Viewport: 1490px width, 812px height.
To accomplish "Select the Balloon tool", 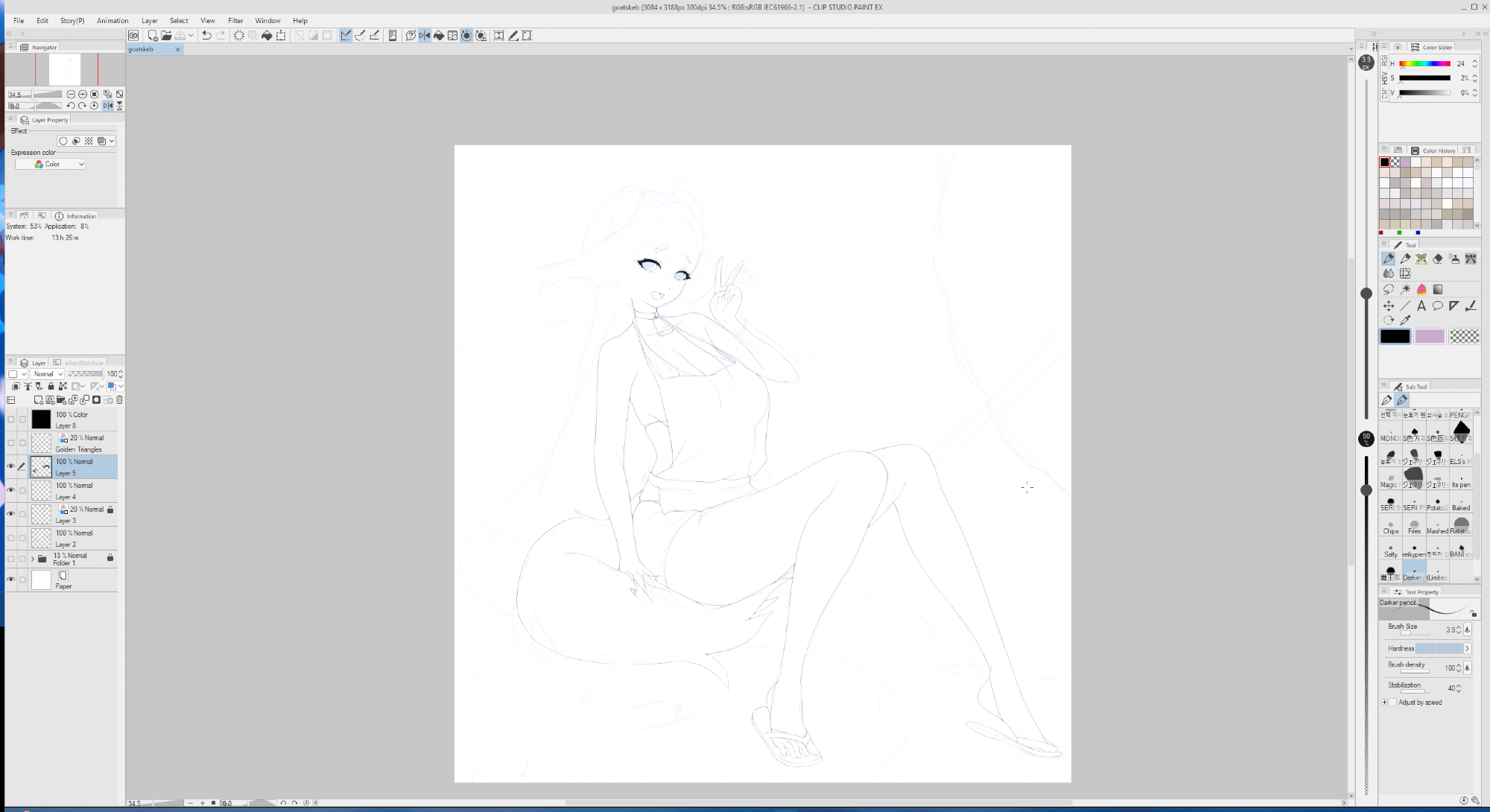I will click(1438, 305).
